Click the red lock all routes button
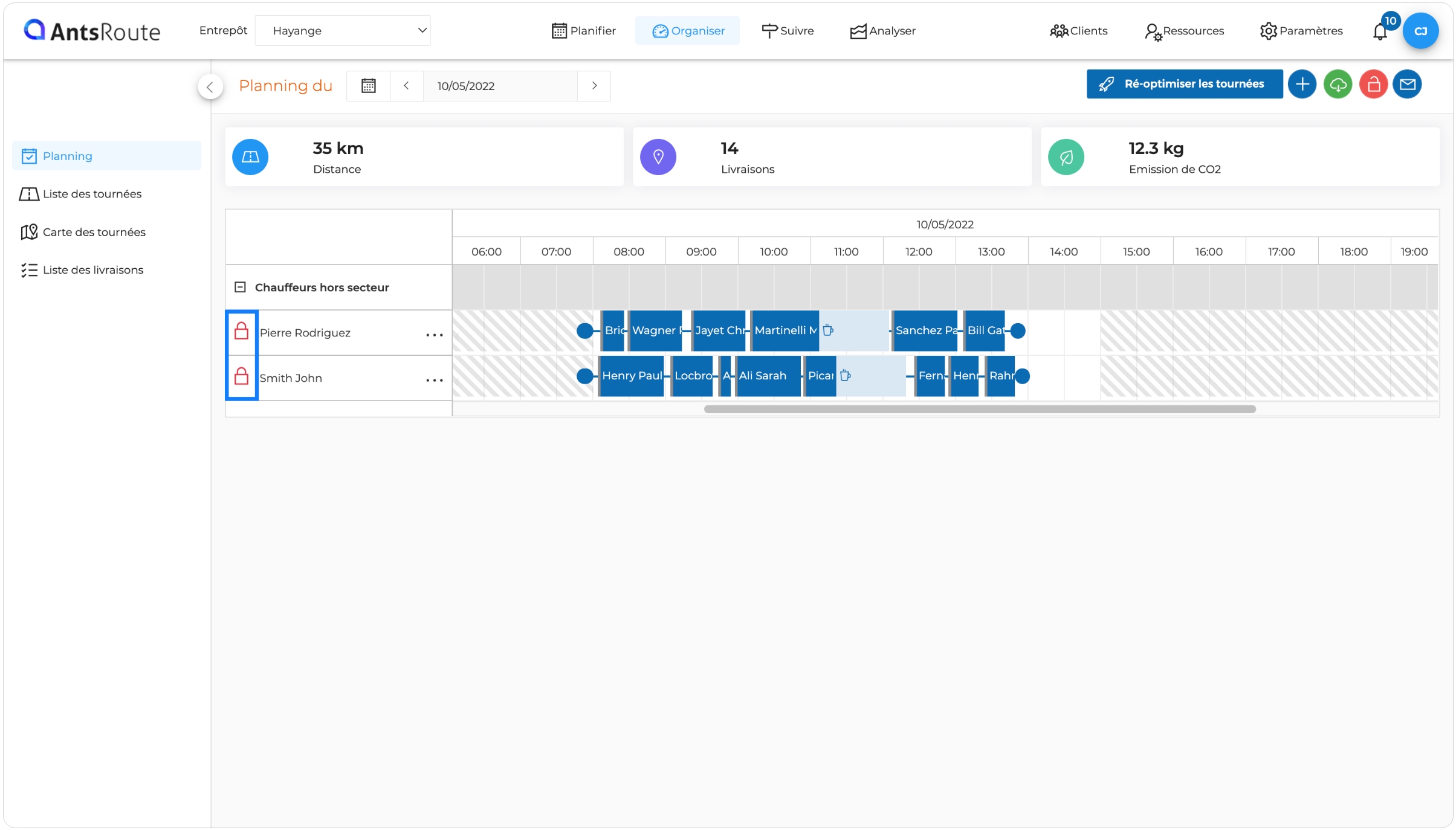 pos(1373,84)
